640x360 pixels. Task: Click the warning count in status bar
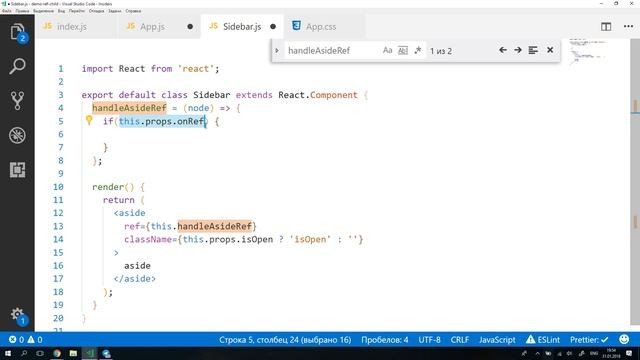pos(35,340)
